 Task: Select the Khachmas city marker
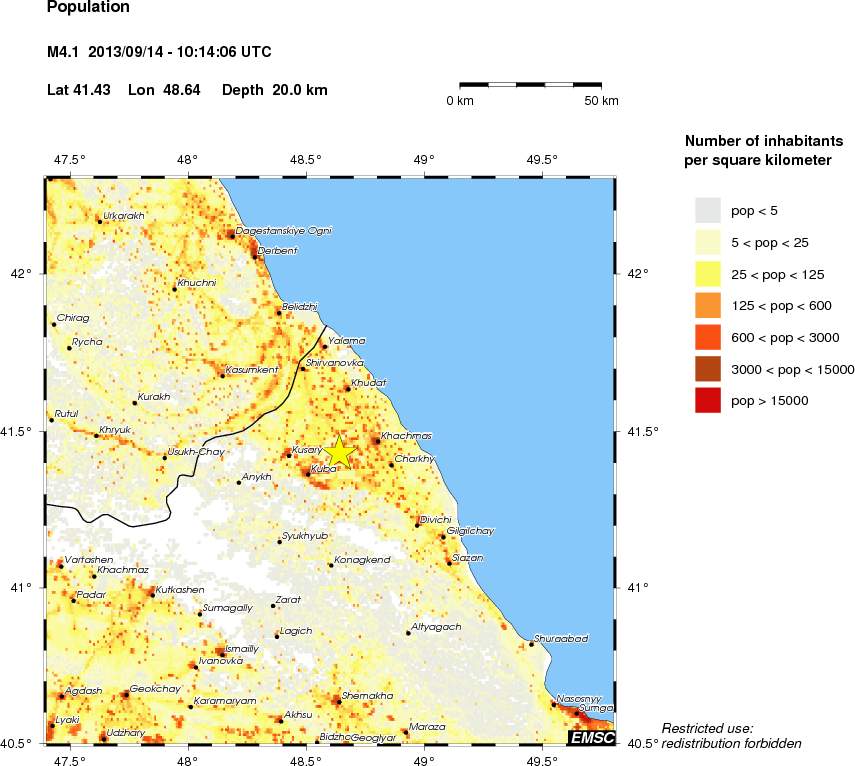[x=376, y=440]
